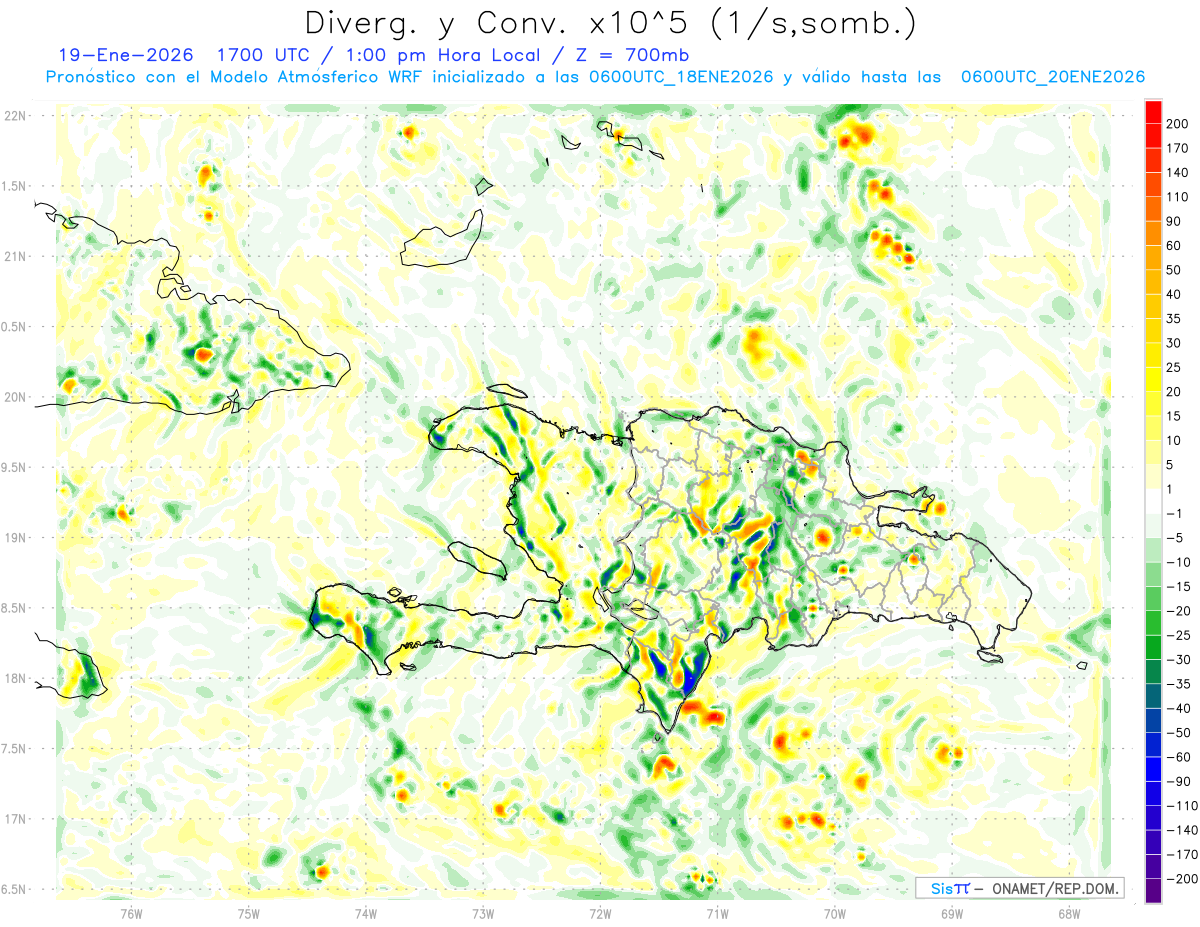The image size is (1200, 927).
Task: Click the longitude label '75W'
Action: pos(249,913)
